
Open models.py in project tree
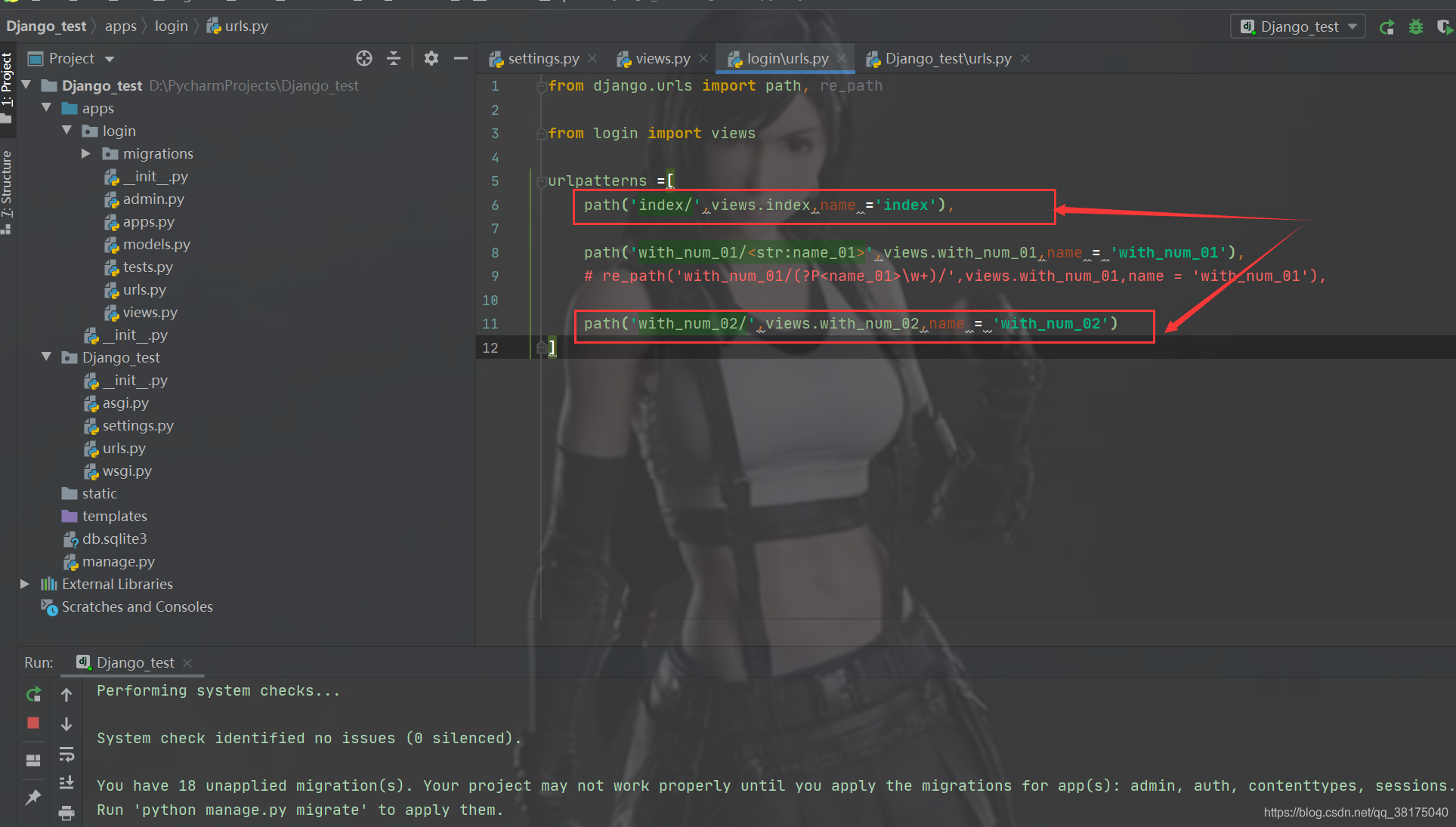[x=156, y=244]
